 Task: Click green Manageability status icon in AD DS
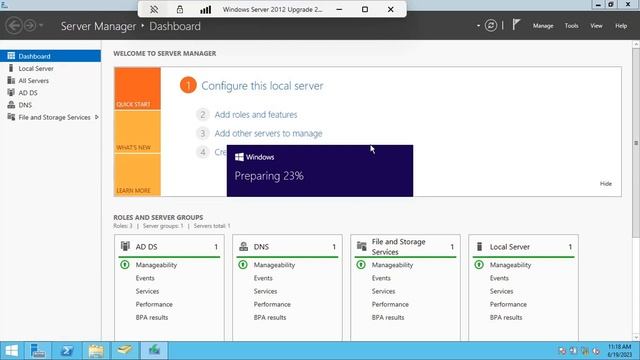point(125,264)
